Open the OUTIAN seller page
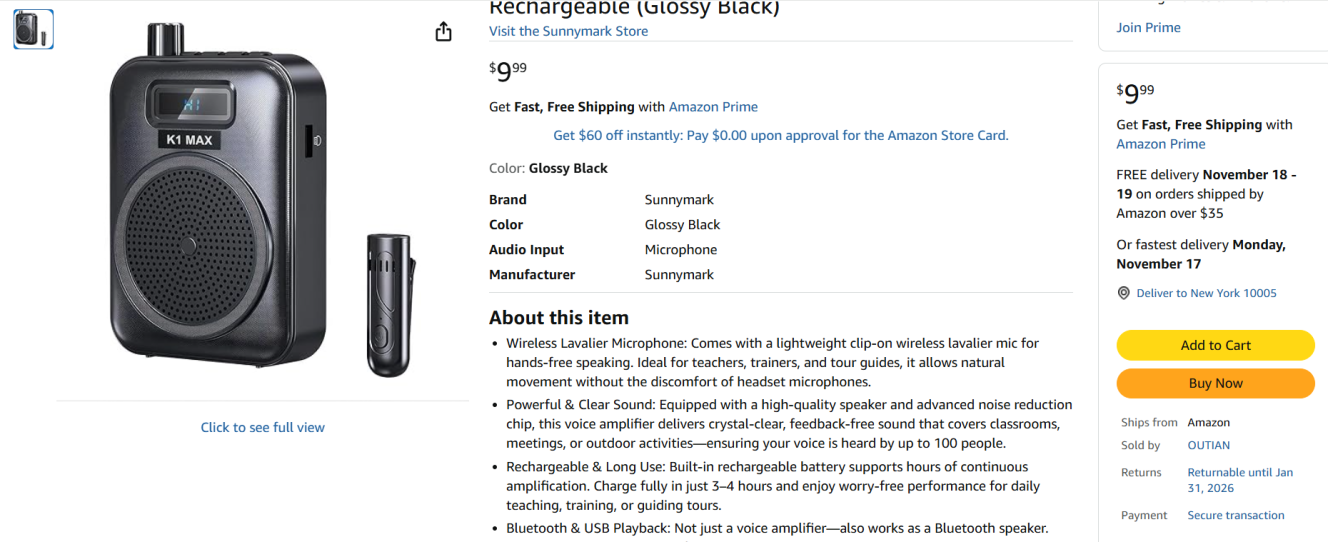This screenshot has height=542, width=1328. coord(1208,445)
